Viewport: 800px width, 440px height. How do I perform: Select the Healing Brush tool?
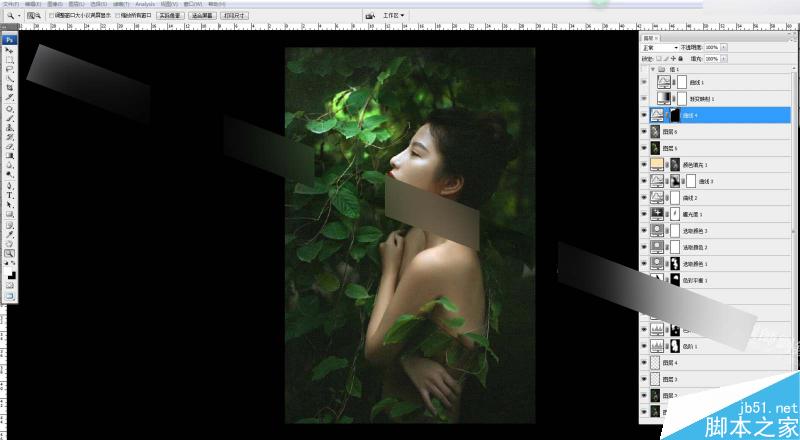pyautogui.click(x=9, y=109)
